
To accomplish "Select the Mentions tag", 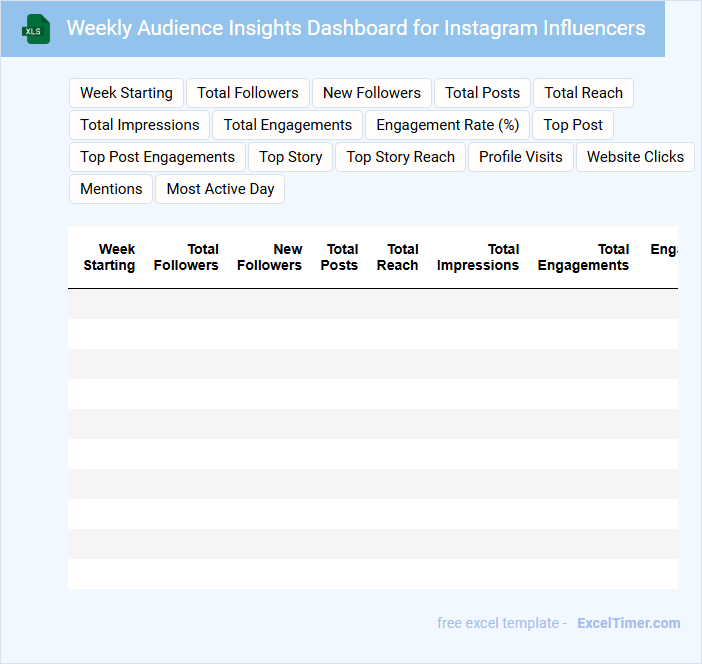I will 111,189.
